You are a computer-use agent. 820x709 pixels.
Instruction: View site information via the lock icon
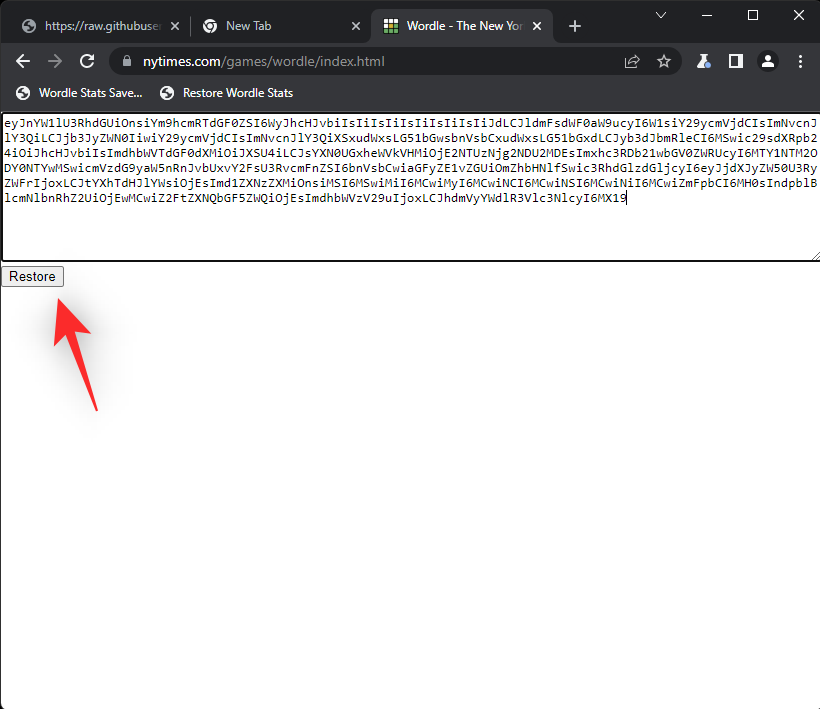pyautogui.click(x=127, y=62)
